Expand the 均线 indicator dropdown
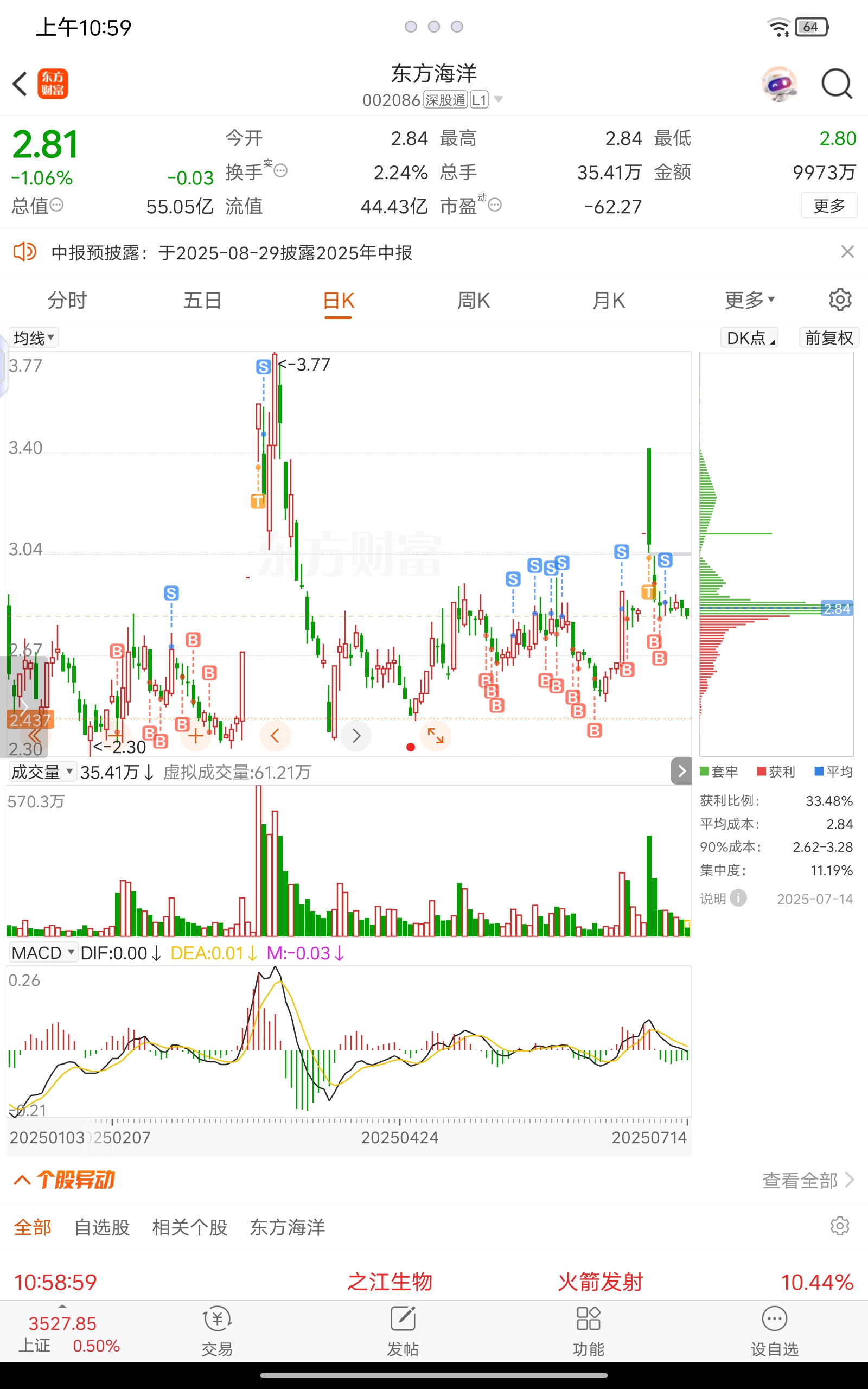This screenshot has height=1389, width=868. point(33,337)
